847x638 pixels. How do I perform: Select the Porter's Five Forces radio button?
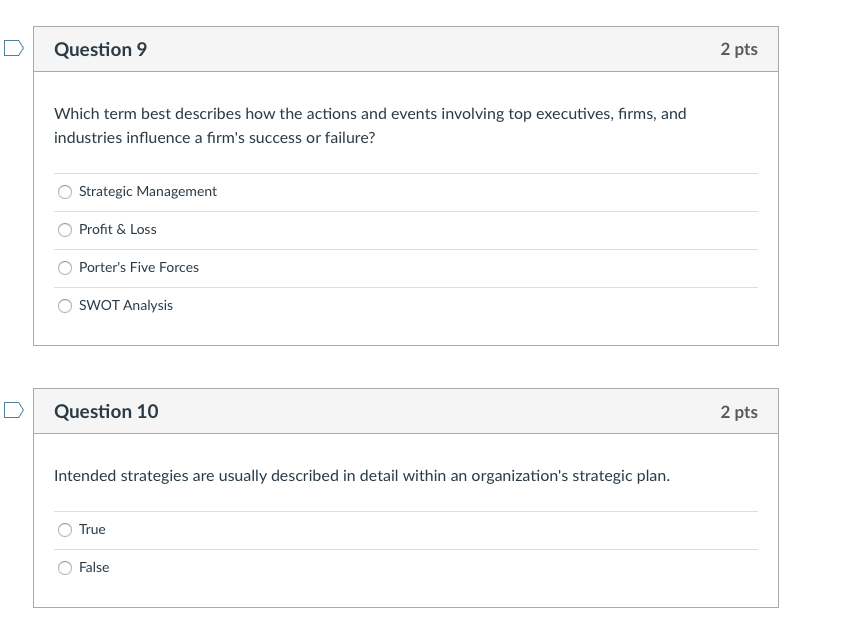pos(64,267)
